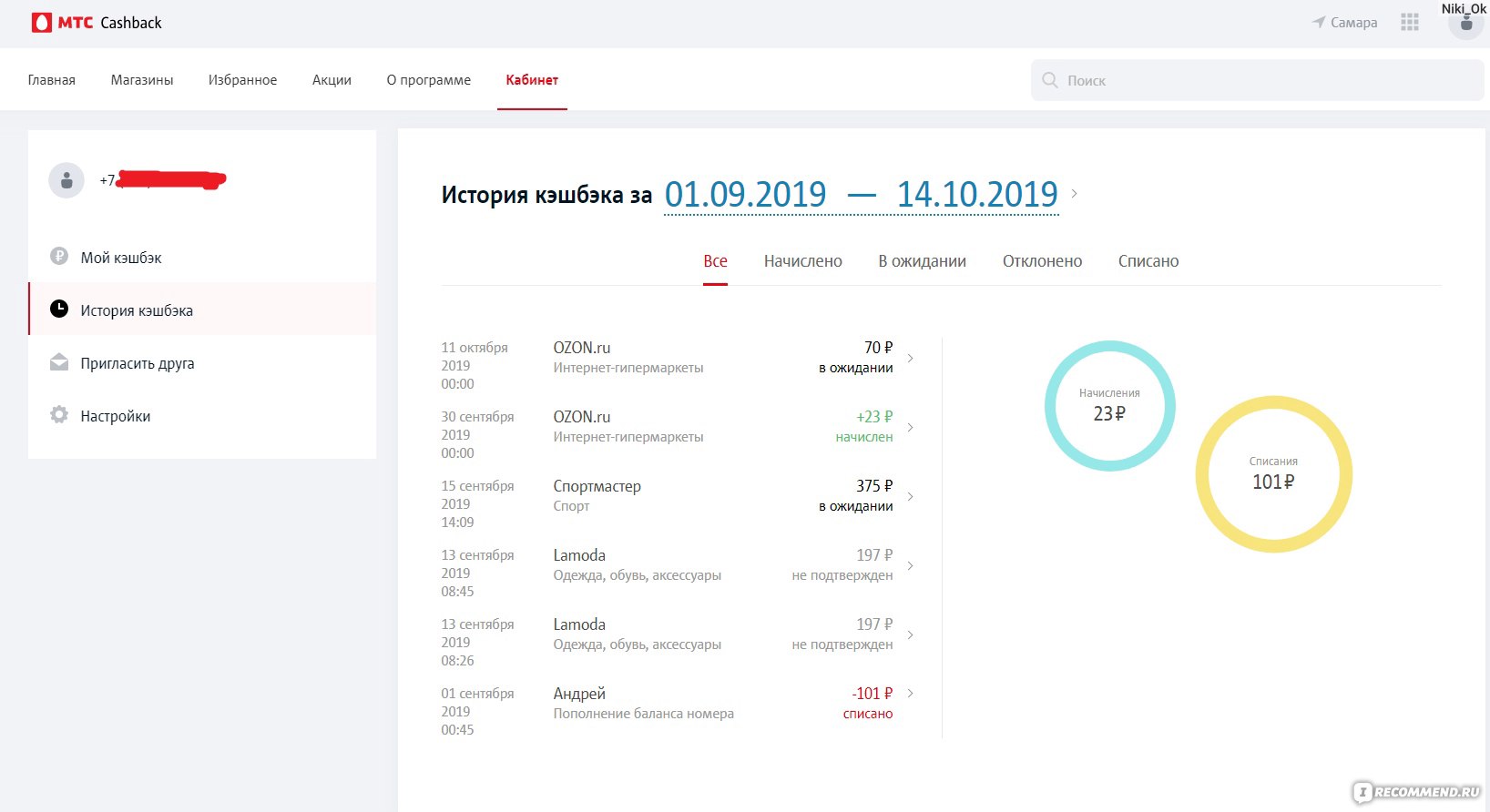Click Lamoda name in the 08:26 row
Viewport: 1490px width, 812px height.
[579, 624]
